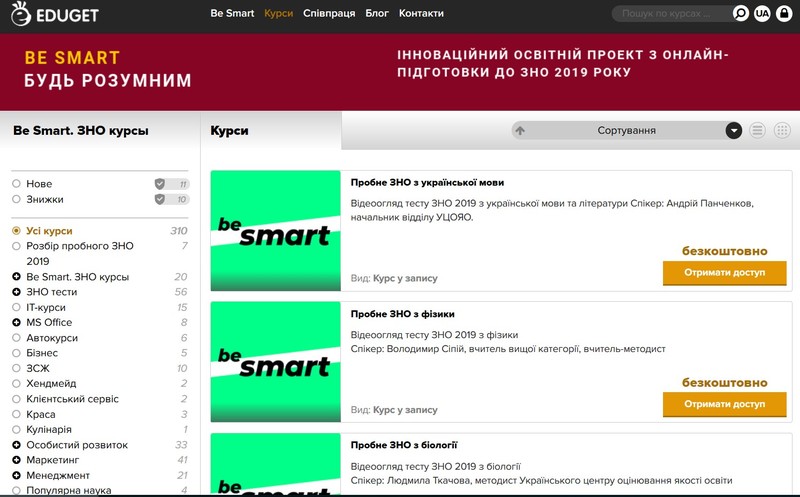The height and width of the screenshot is (497, 800).
Task: Click the EDUGET logo
Action: [55, 14]
